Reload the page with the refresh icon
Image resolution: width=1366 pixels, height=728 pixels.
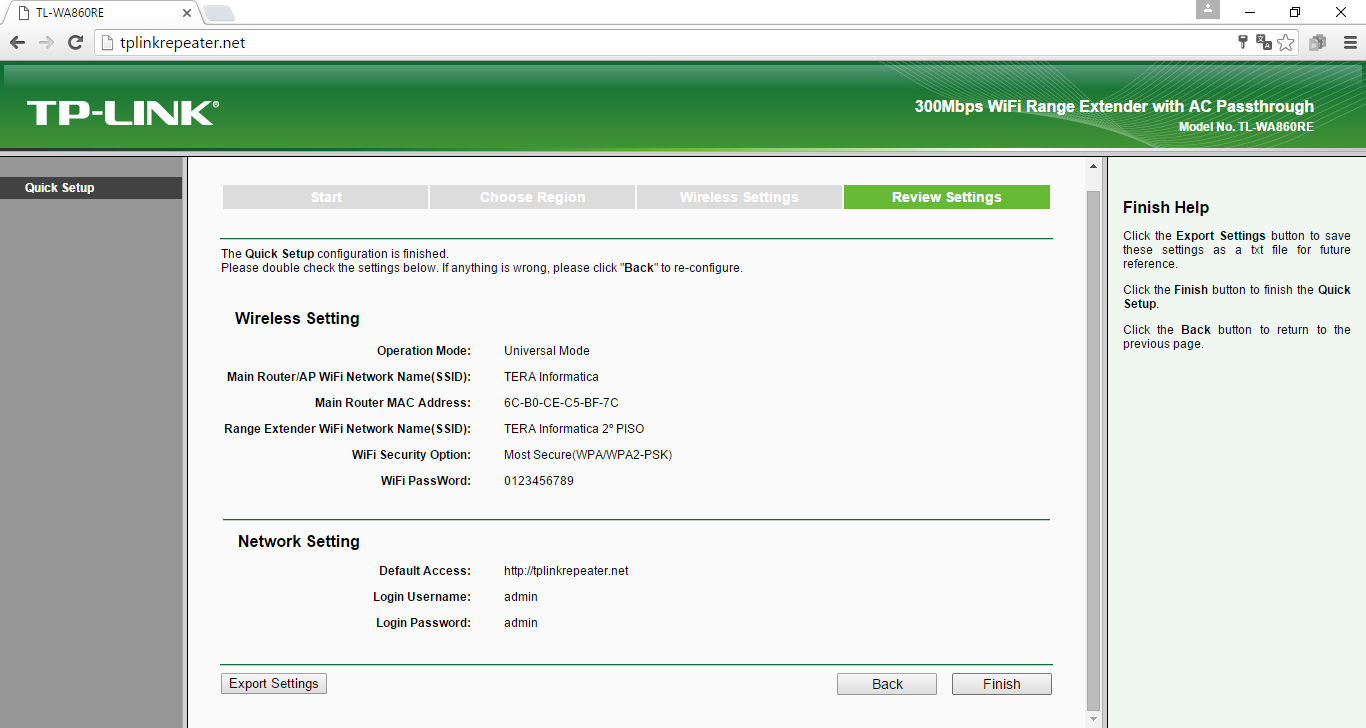tap(75, 42)
